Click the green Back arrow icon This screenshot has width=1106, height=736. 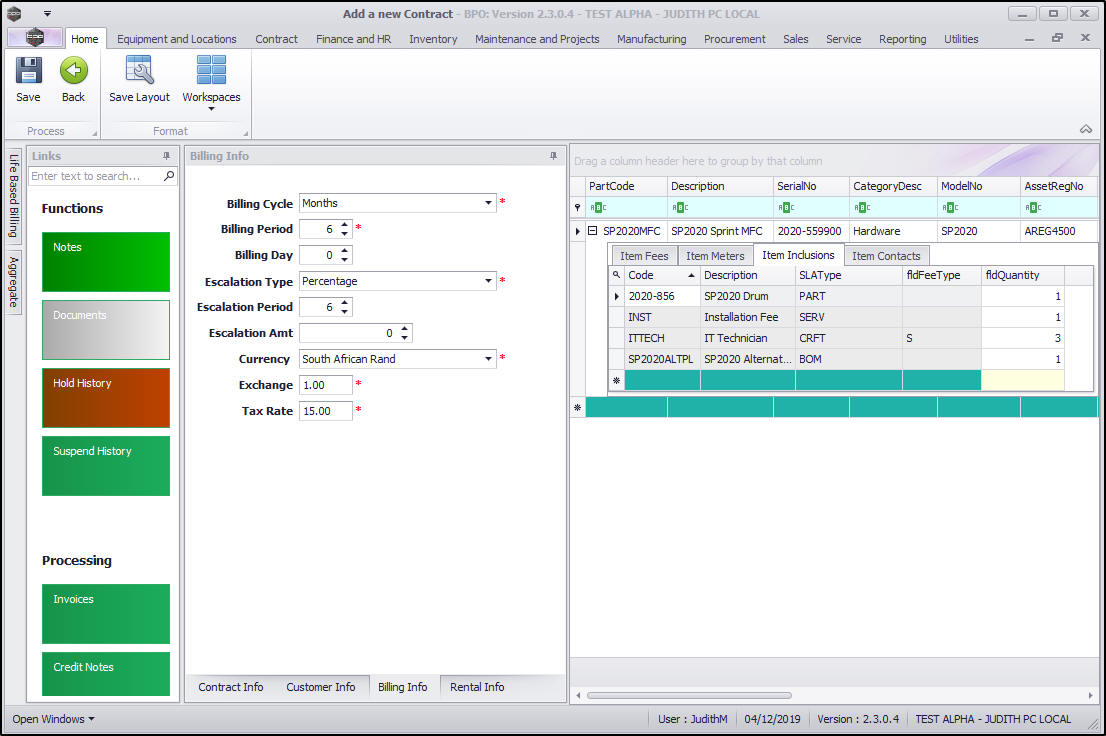[73, 72]
